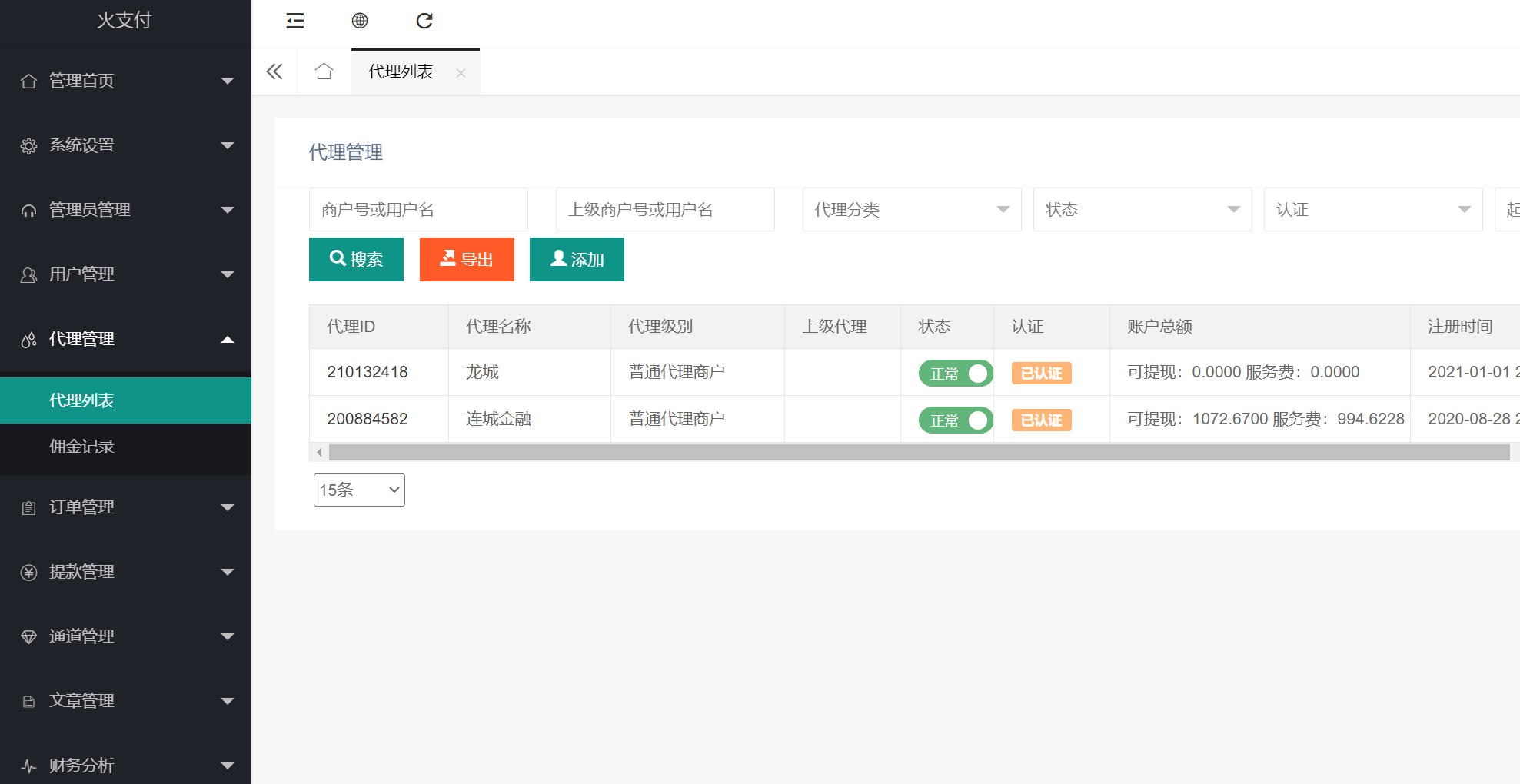Image resolution: width=1520 pixels, height=784 pixels.
Task: Click the globe icon in top bar
Action: 360,21
